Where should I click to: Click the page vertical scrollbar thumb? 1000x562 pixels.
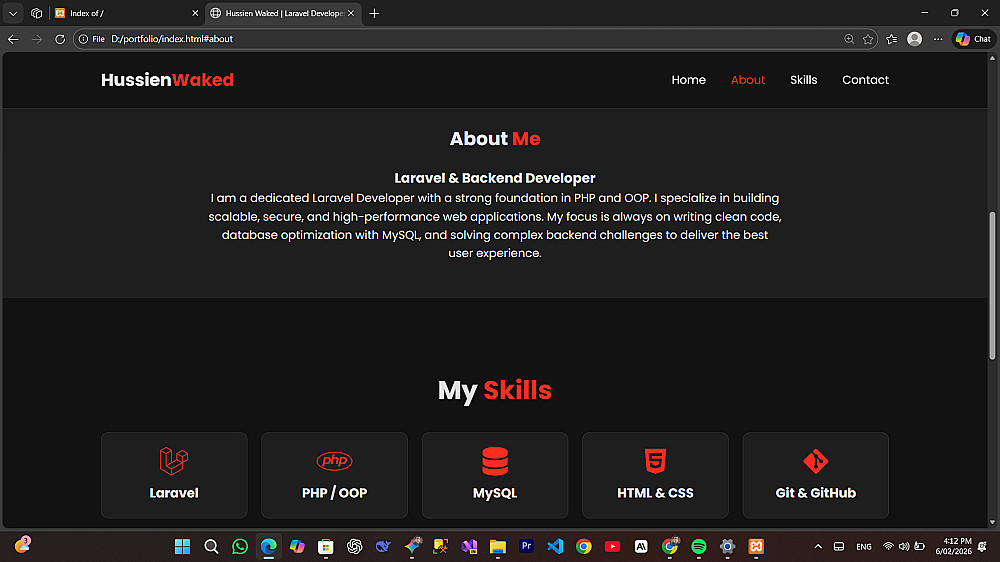(x=992, y=285)
